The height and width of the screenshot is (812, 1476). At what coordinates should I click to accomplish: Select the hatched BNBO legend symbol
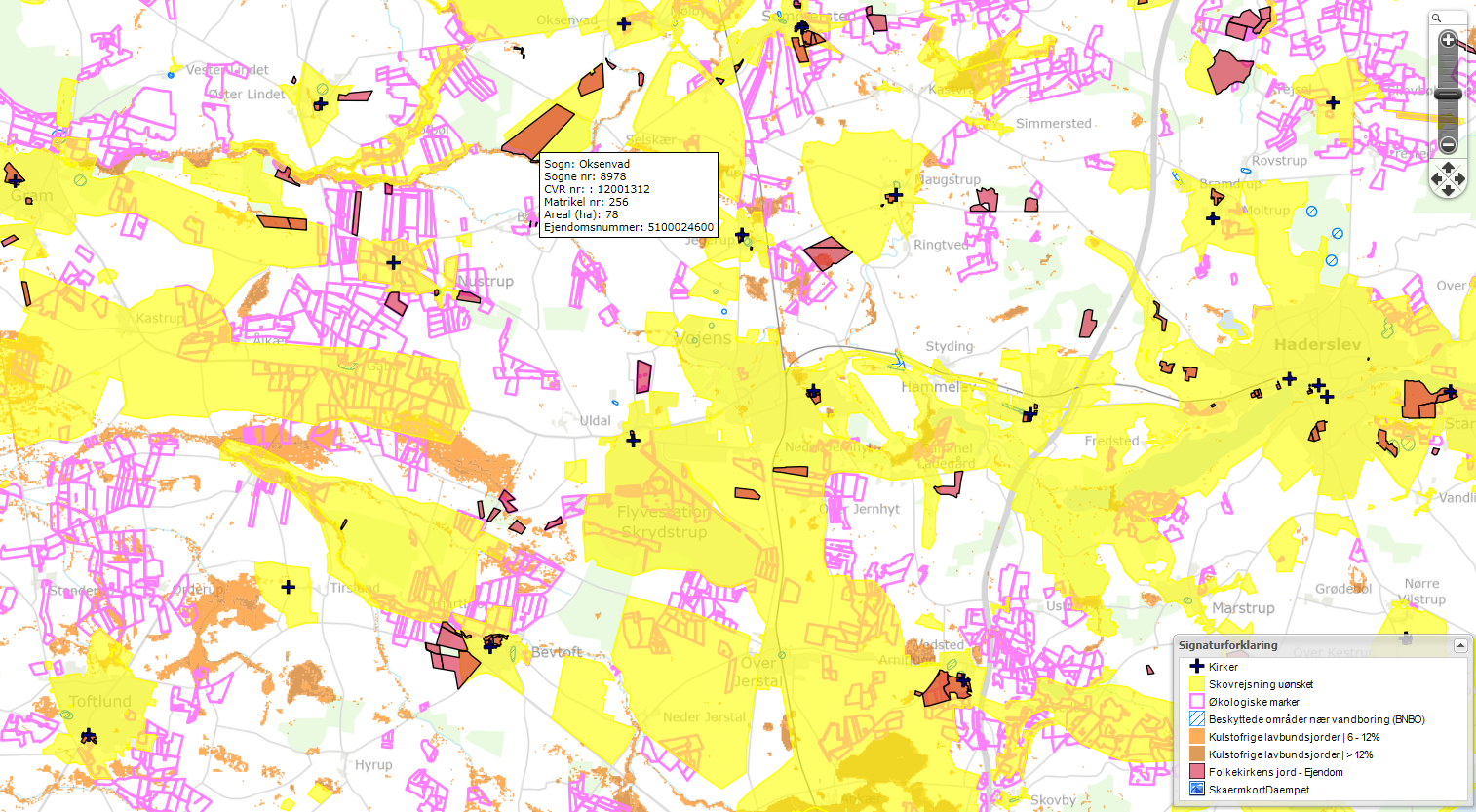[x=1196, y=719]
